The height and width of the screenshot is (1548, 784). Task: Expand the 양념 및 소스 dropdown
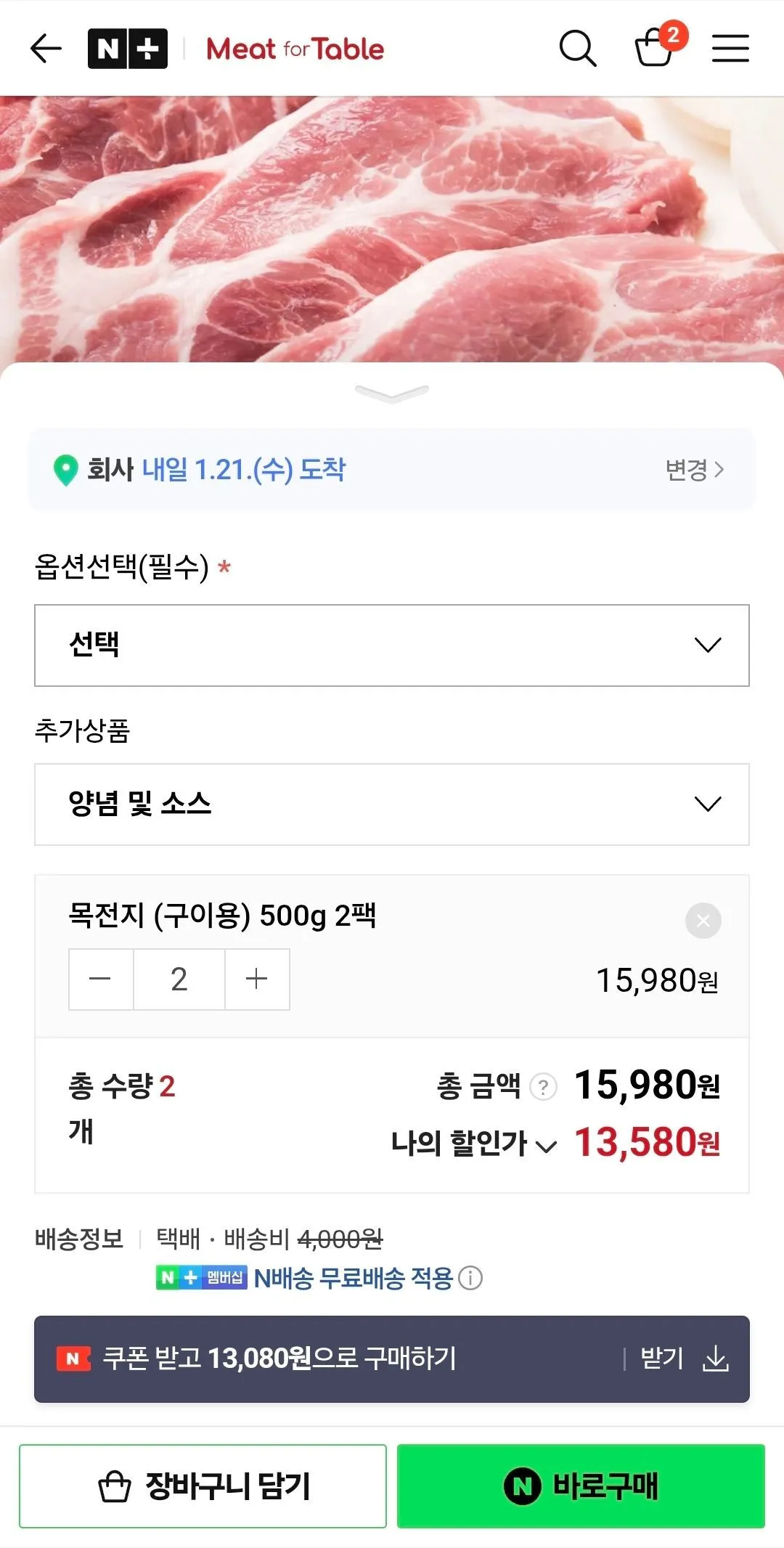click(392, 804)
